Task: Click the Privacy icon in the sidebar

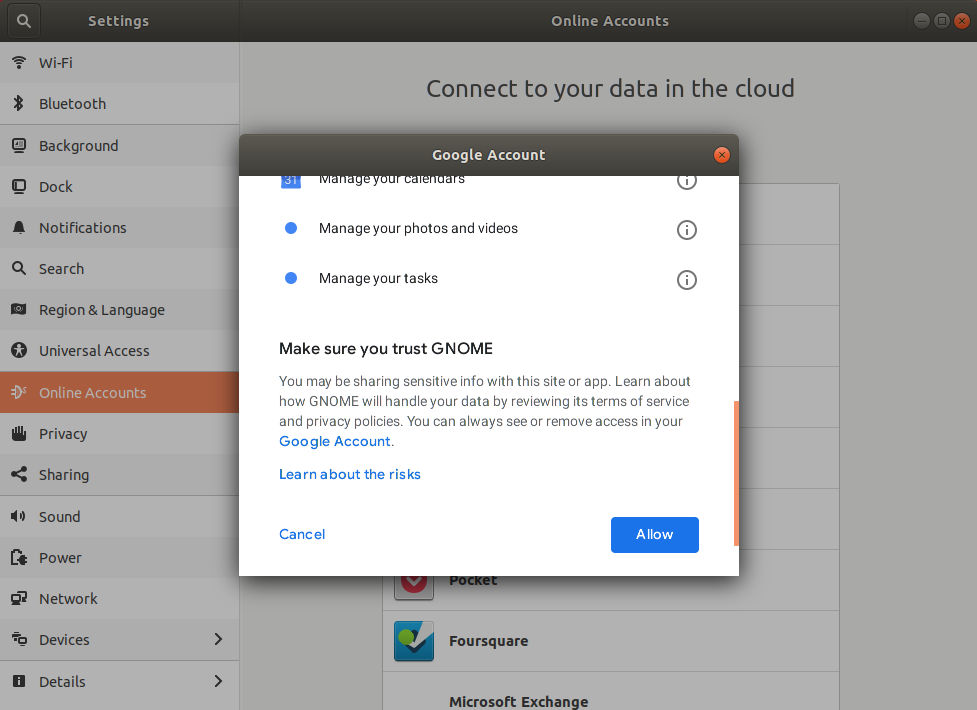Action: click(x=18, y=433)
